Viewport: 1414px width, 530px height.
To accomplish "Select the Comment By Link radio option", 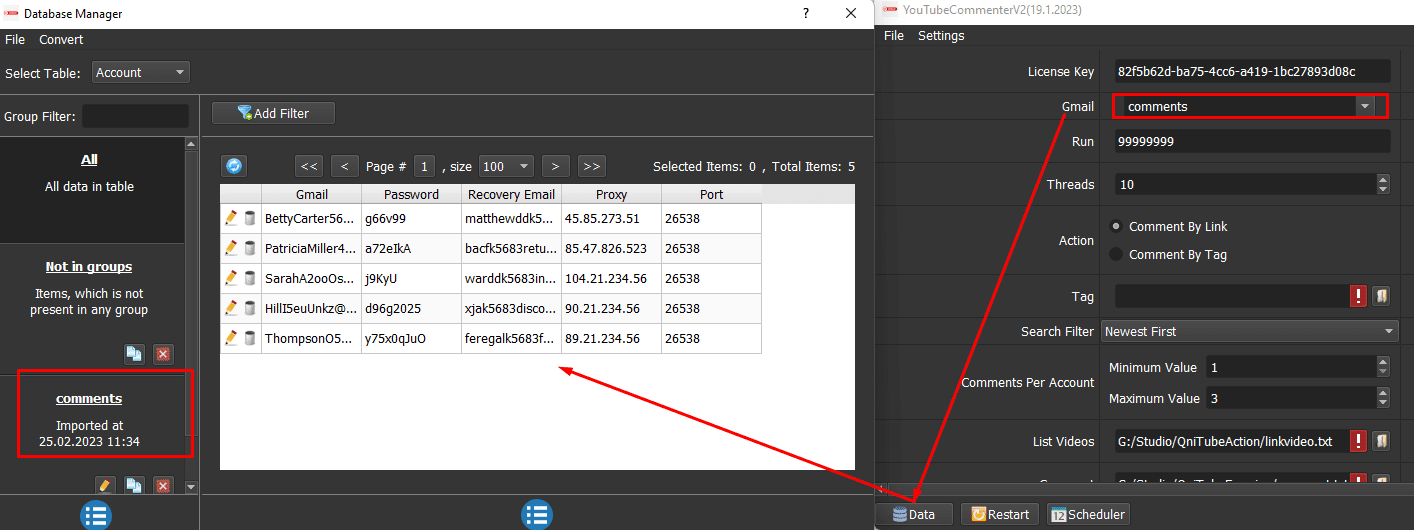I will tap(1116, 226).
